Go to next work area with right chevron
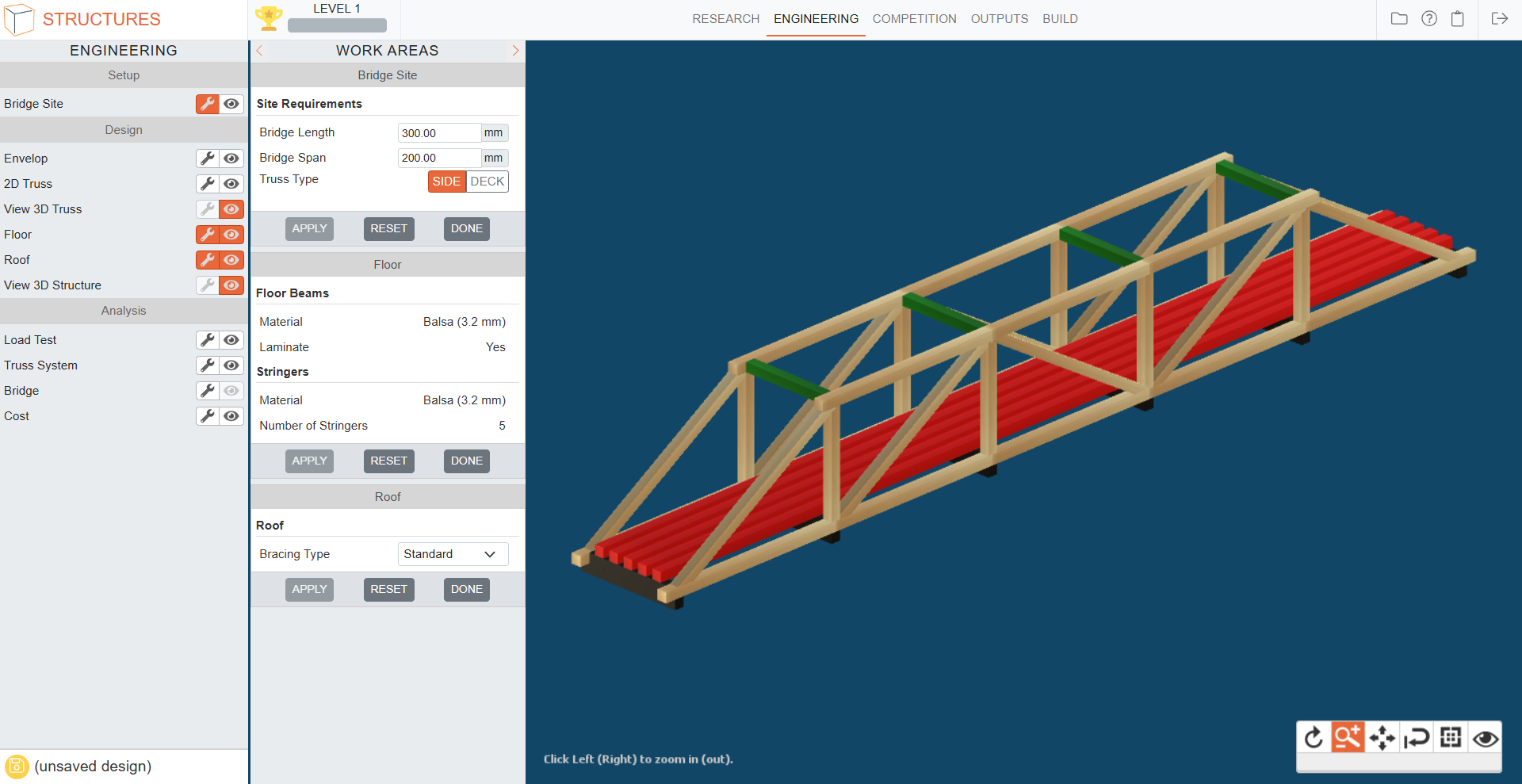 click(515, 51)
